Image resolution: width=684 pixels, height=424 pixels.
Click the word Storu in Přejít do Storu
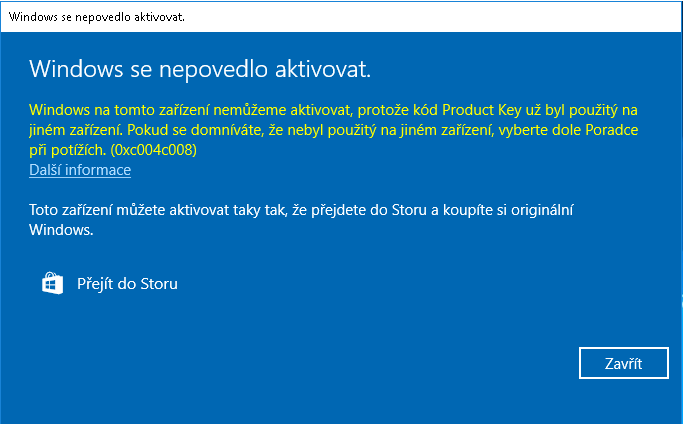tap(159, 284)
